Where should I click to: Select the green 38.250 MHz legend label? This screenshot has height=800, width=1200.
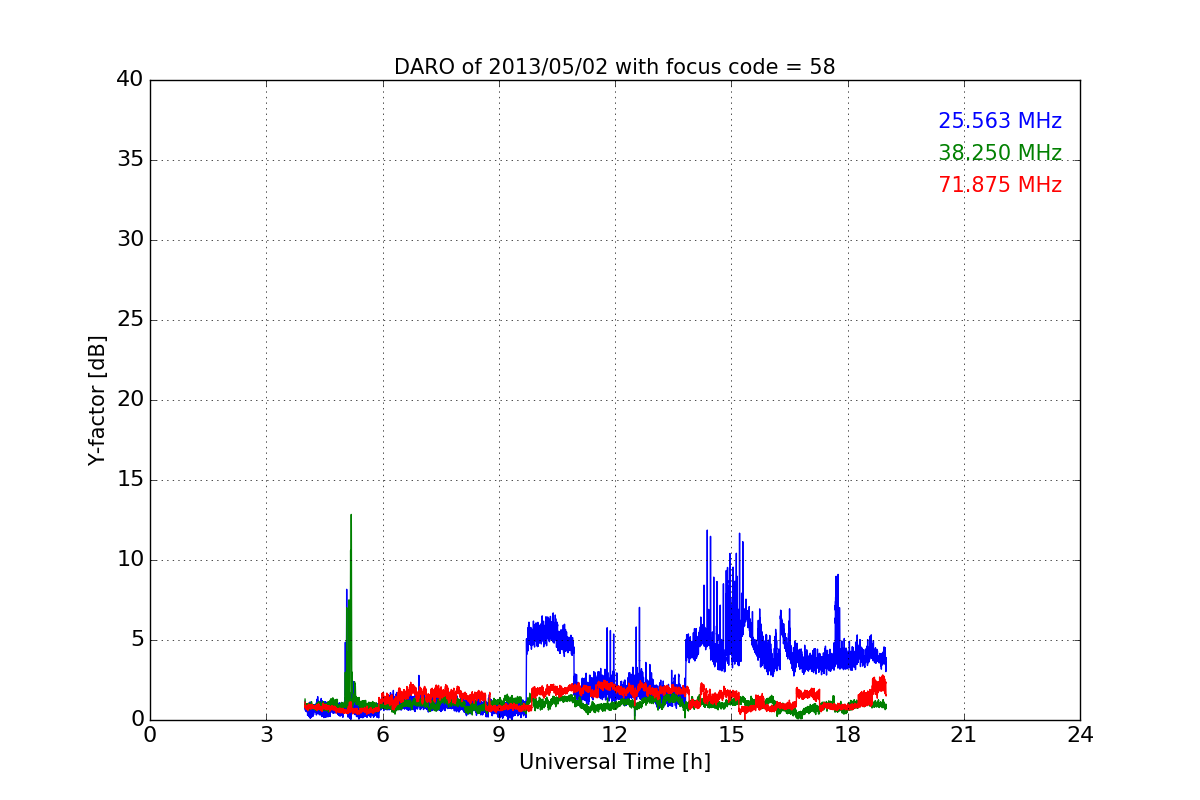coord(1000,153)
